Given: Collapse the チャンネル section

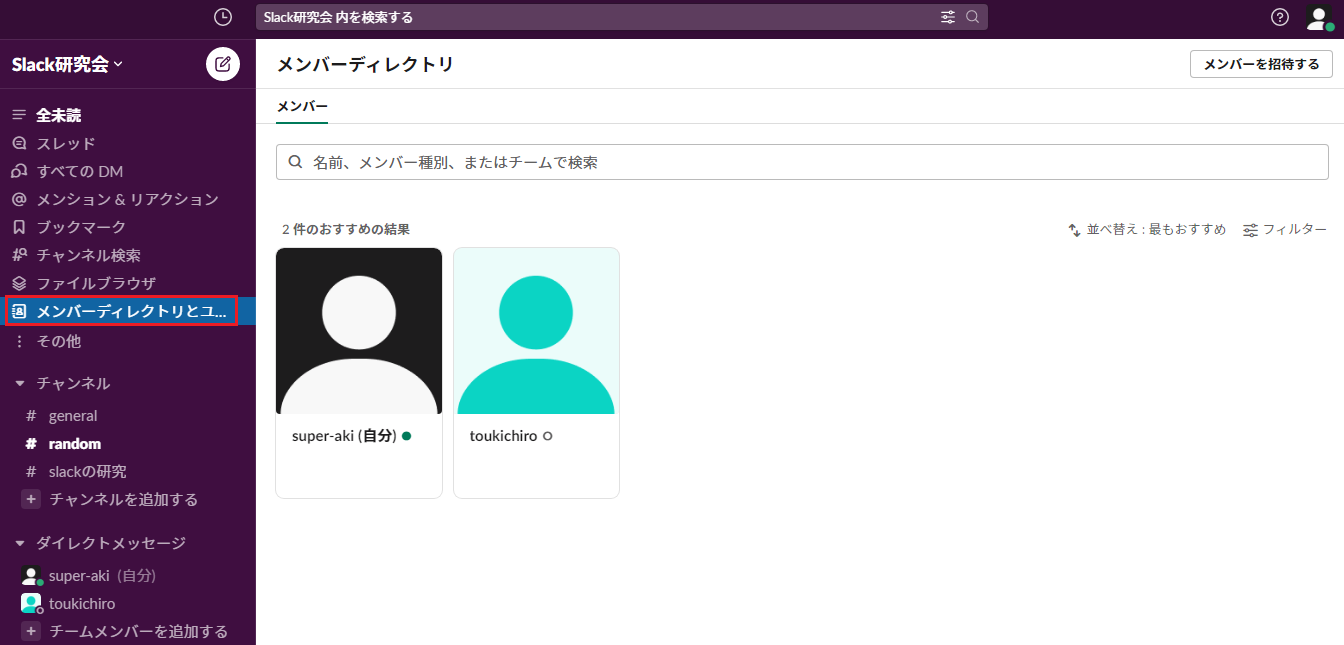Looking at the screenshot, I should pos(19,383).
